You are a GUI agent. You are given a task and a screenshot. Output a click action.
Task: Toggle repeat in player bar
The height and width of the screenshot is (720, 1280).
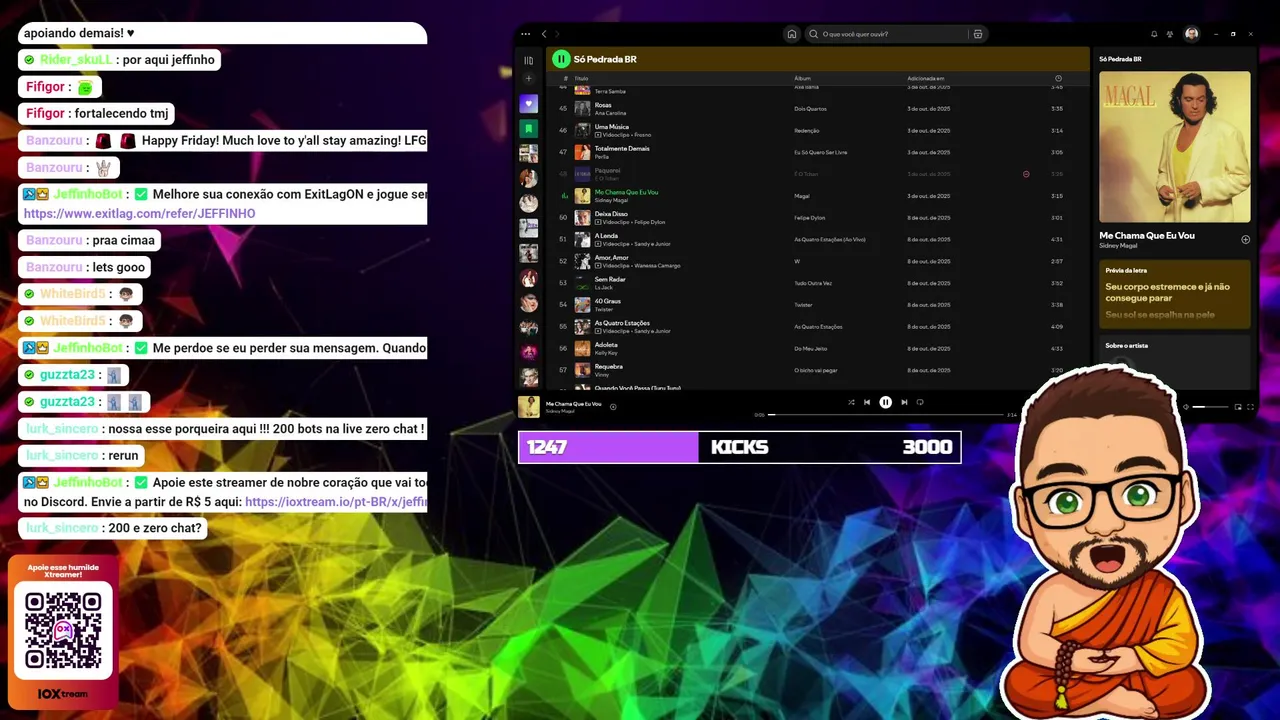pos(920,402)
